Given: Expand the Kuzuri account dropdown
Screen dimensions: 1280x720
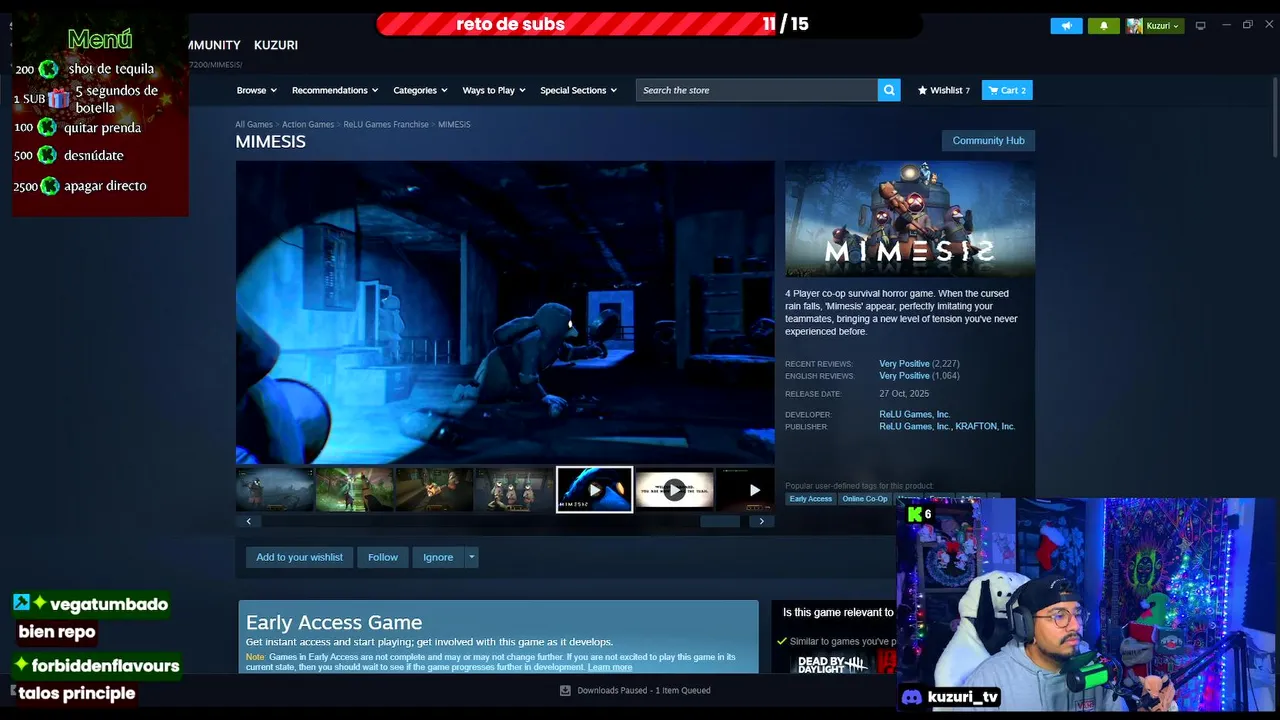Looking at the screenshot, I should click(1154, 26).
